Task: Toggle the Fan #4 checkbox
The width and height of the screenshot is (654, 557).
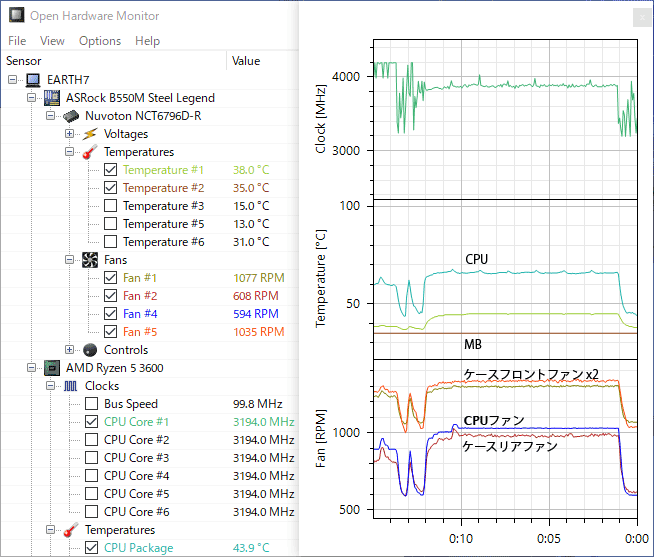Action: pyautogui.click(x=111, y=314)
